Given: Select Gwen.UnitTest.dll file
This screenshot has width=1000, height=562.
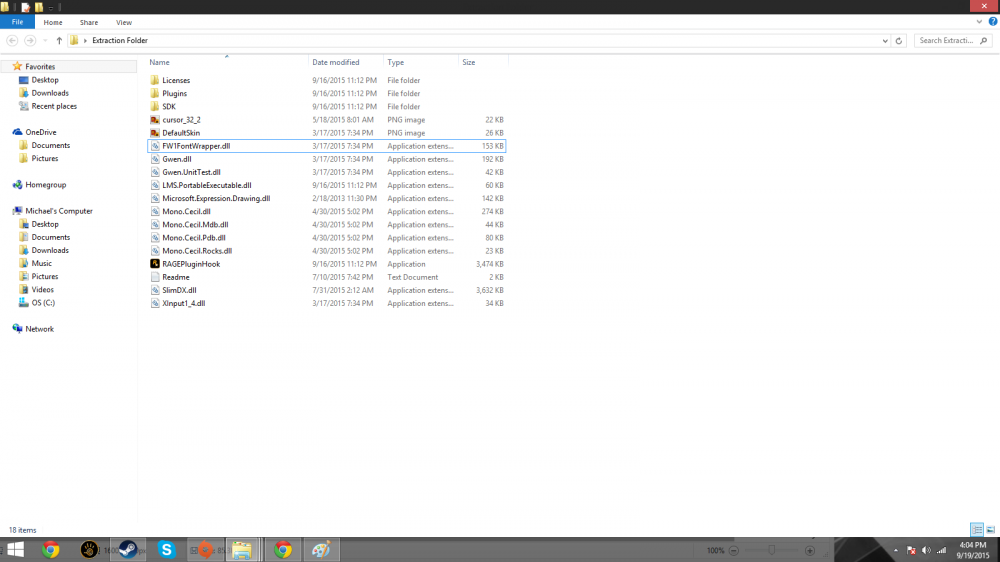Looking at the screenshot, I should click(x=191, y=172).
